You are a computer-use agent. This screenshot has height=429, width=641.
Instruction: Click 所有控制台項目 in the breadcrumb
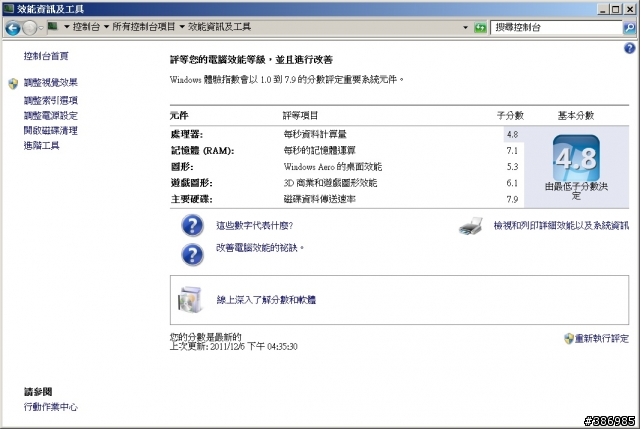[x=143, y=27]
